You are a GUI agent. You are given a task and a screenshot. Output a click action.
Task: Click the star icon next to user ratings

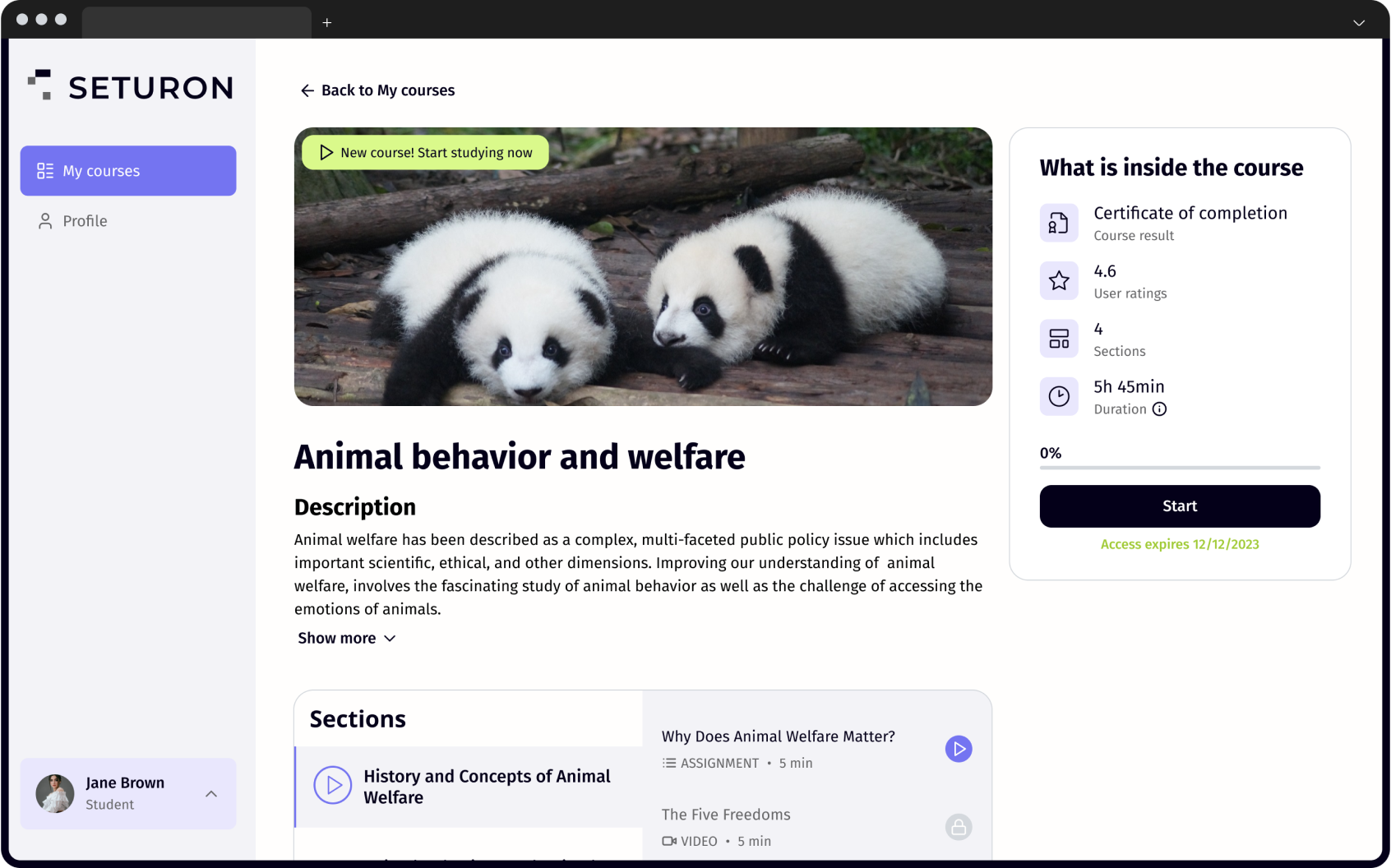pyautogui.click(x=1059, y=280)
